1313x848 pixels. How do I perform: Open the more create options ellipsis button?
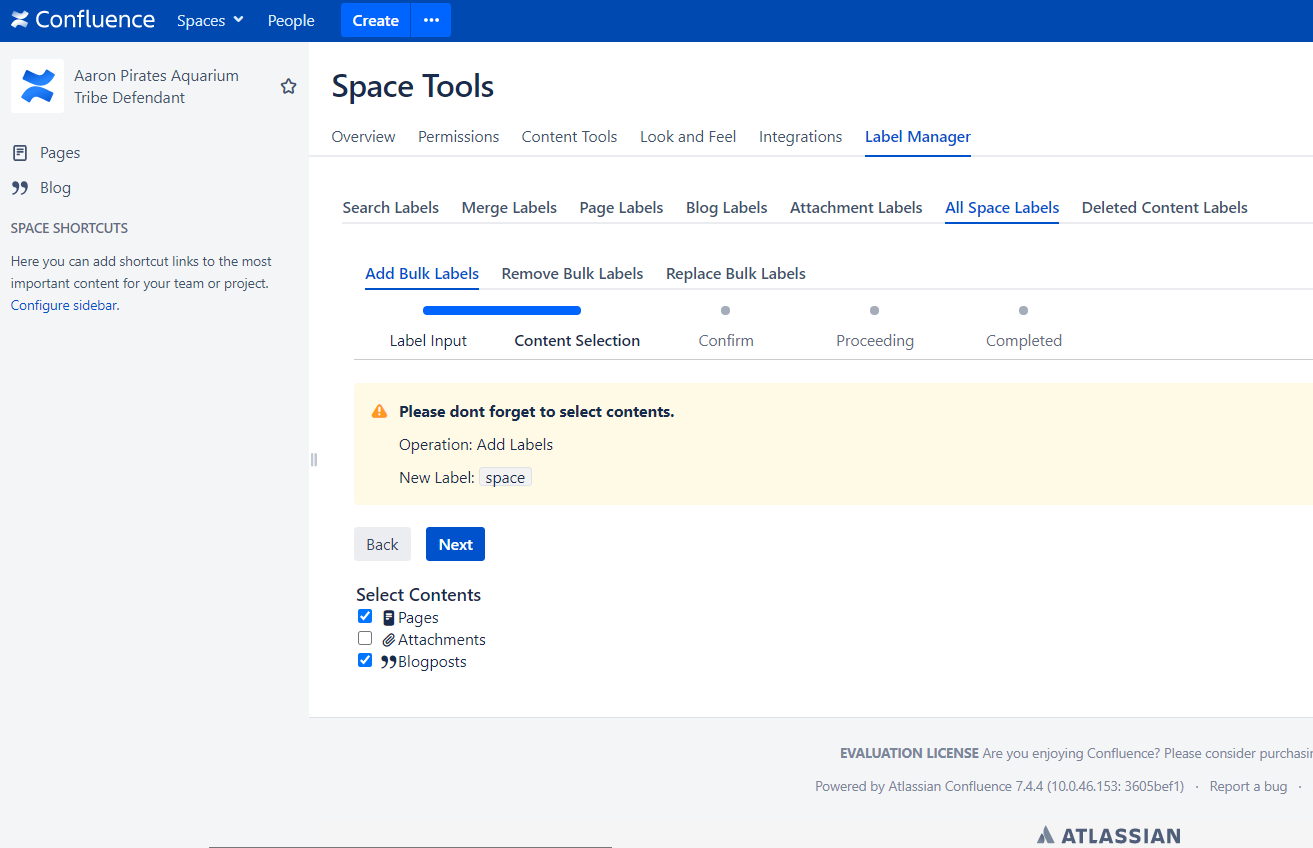[x=431, y=20]
